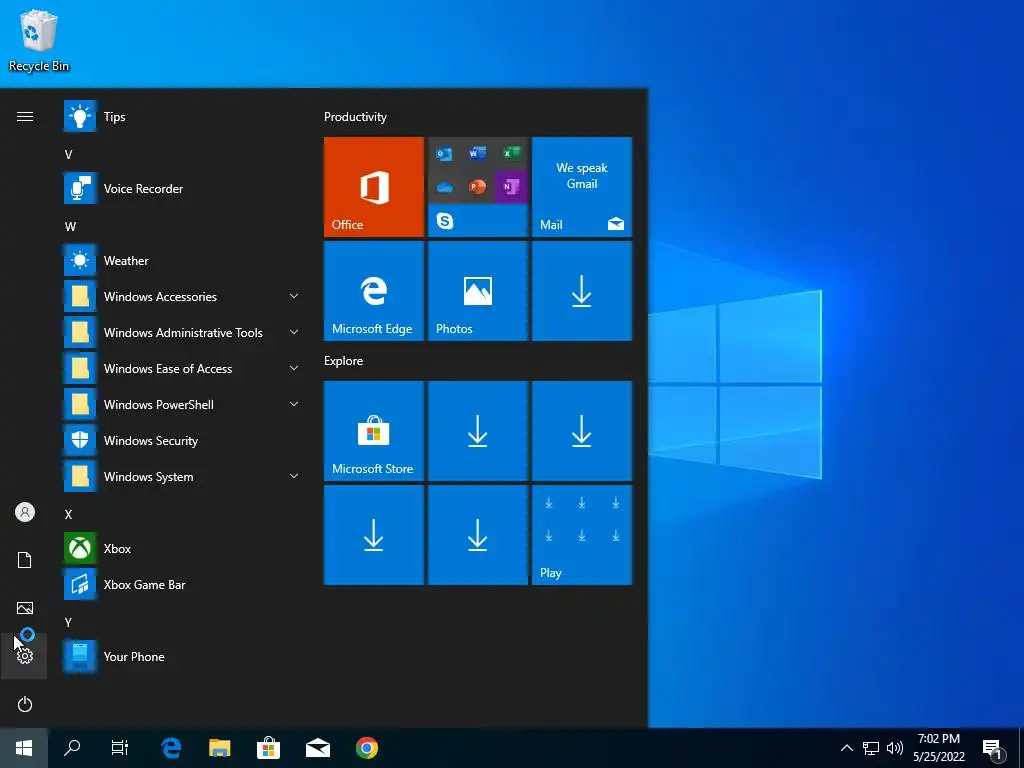1024x768 pixels.
Task: Open the user account icon
Action: 25,512
